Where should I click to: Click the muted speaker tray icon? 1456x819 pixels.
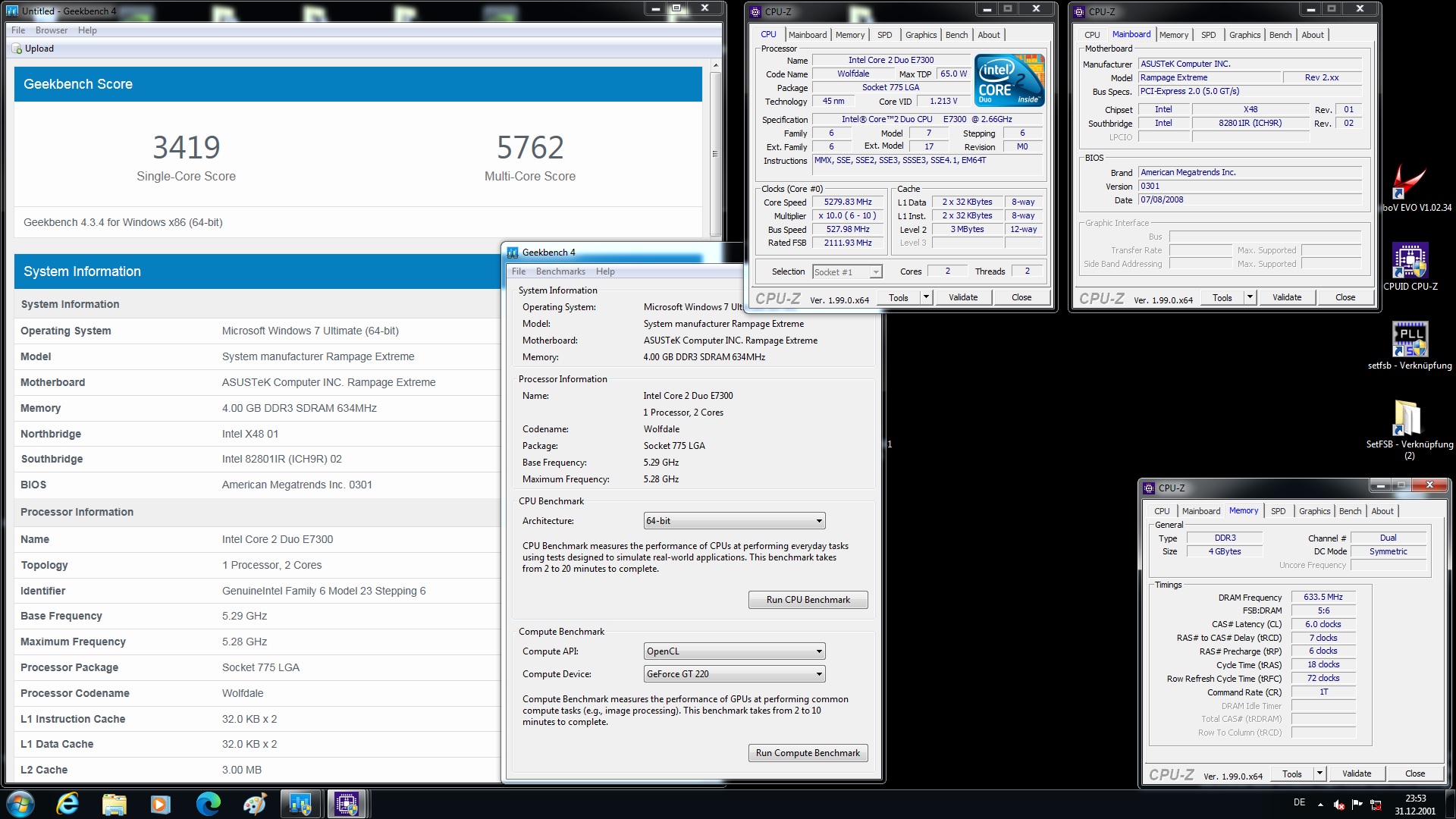pos(1339,805)
